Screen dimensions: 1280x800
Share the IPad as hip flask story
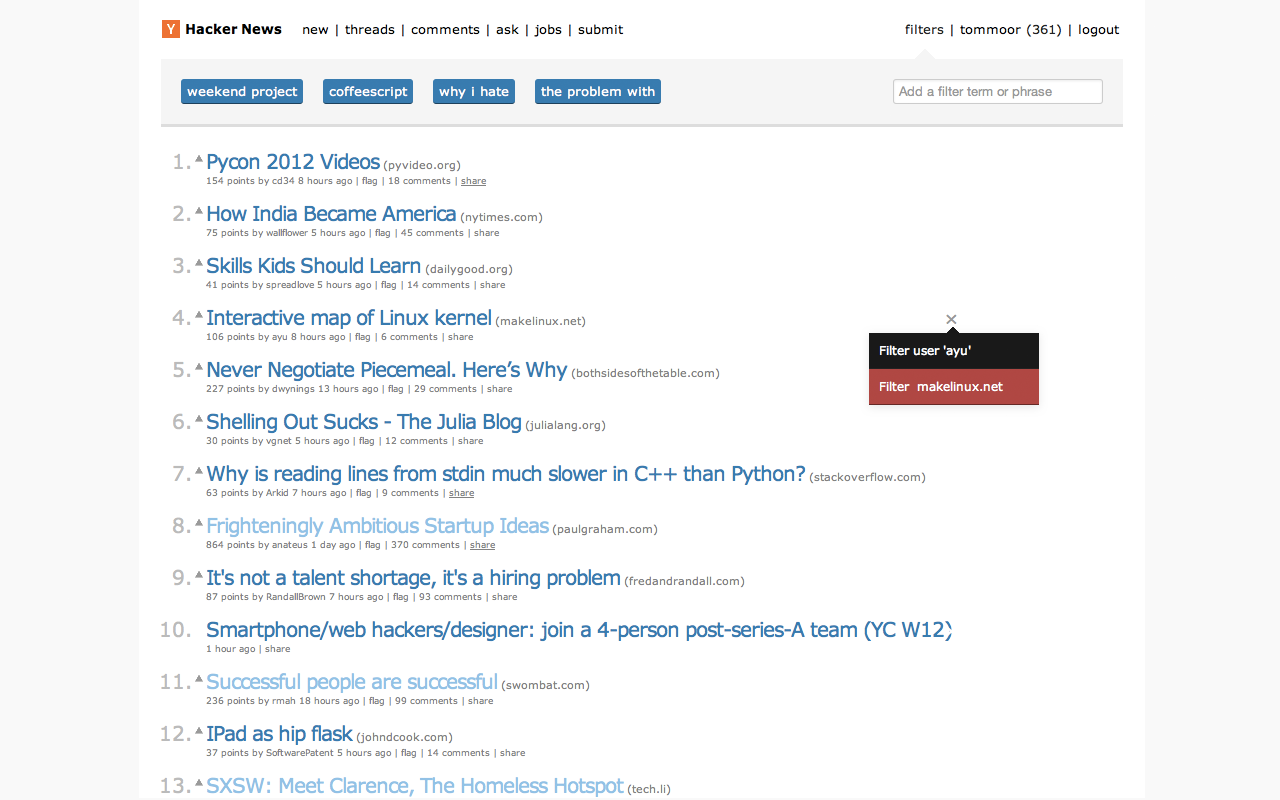coord(512,753)
